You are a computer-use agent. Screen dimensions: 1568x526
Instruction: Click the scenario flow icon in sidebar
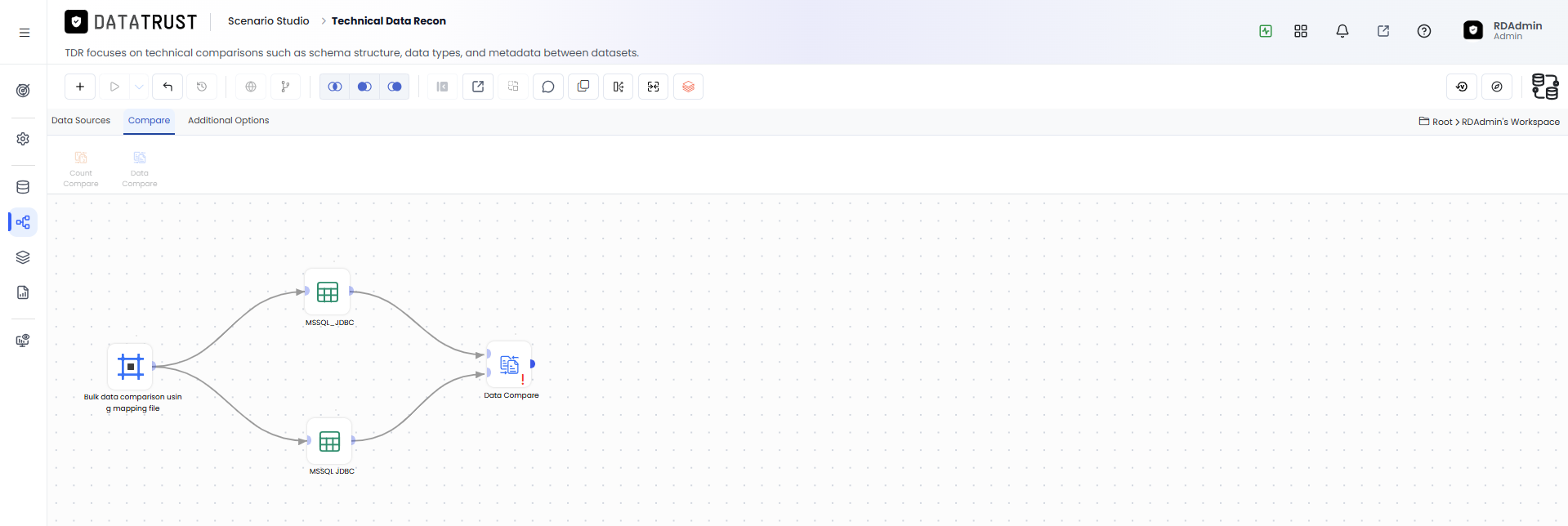(x=23, y=222)
